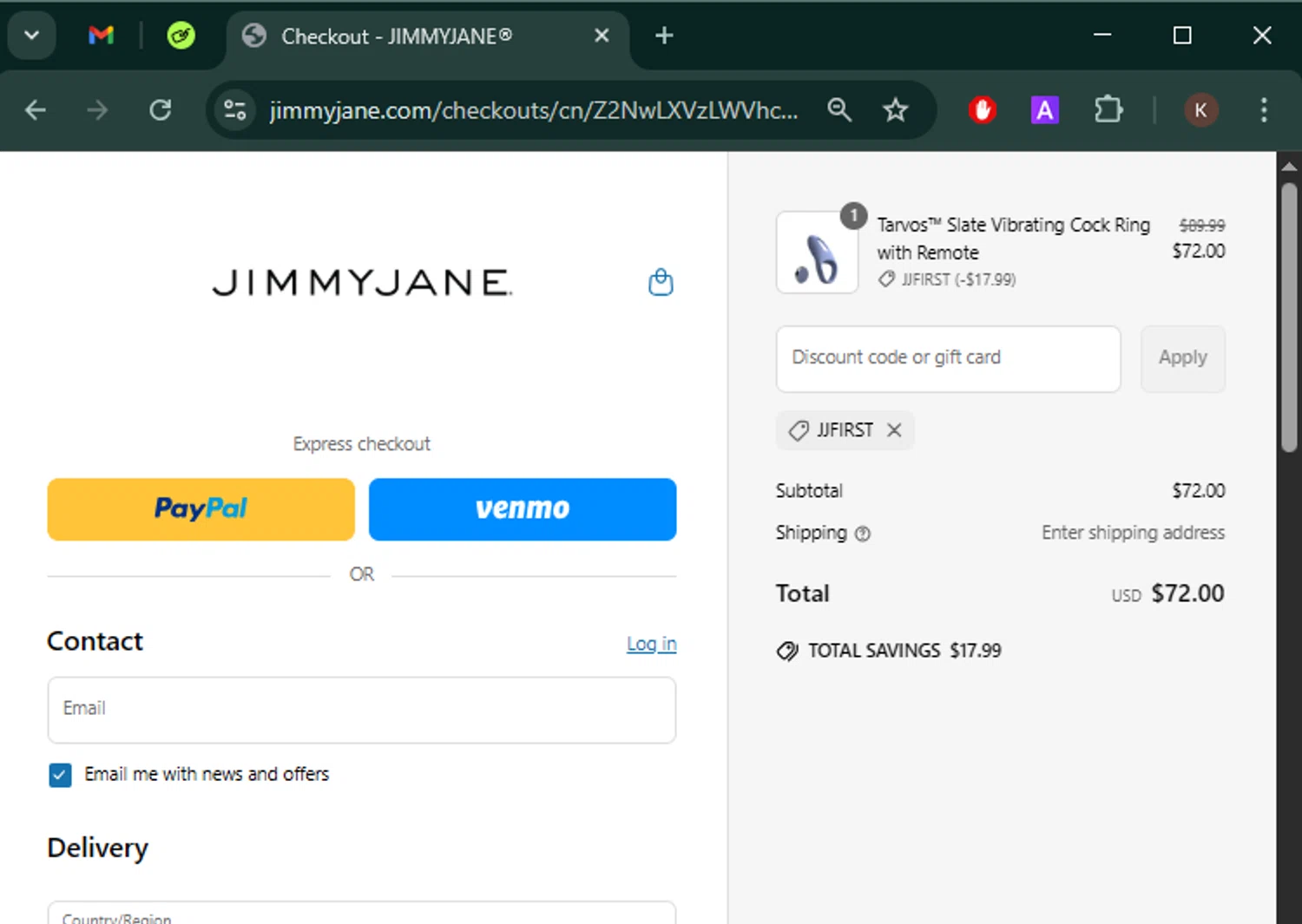Uncheck Email me with news and offers
Screen dimensions: 1302x924
60,775
